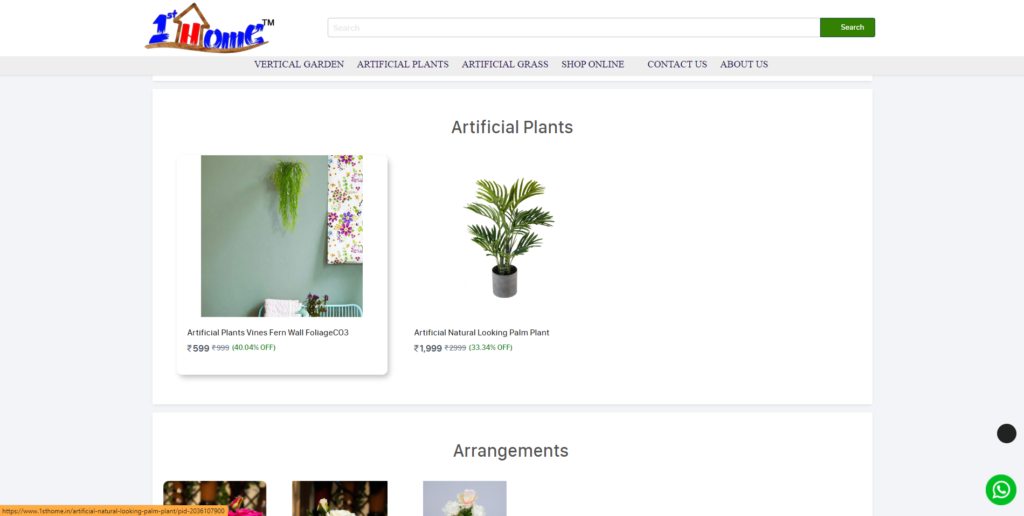
Task: Click the green Search button
Action: 848,27
